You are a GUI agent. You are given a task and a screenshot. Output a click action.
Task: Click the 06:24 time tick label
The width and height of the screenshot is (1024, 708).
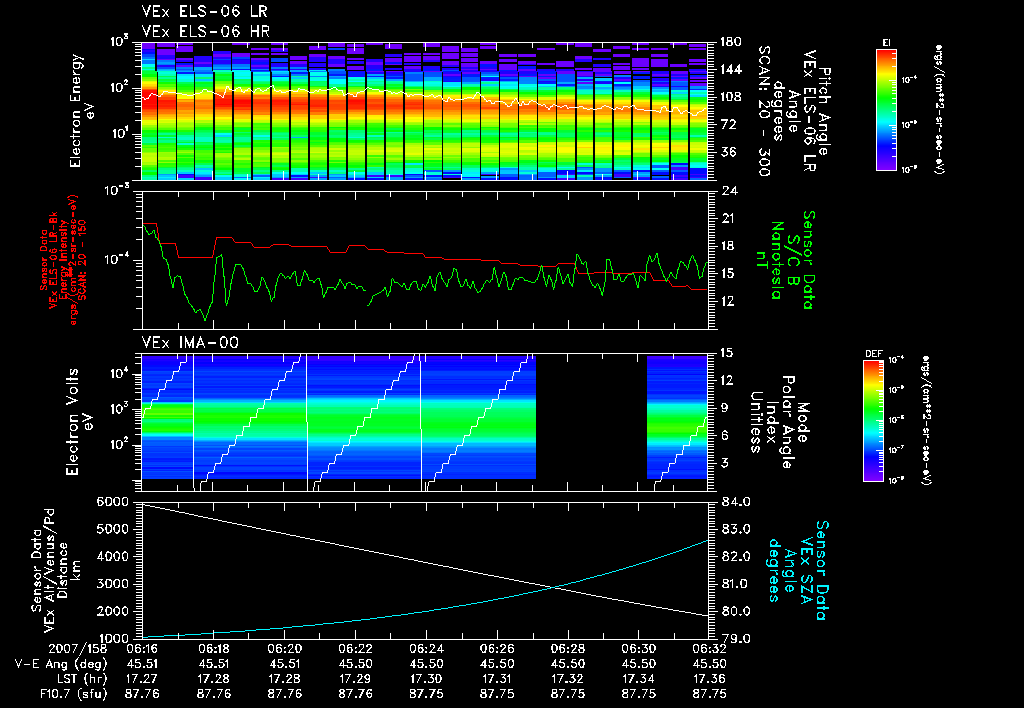point(426,649)
